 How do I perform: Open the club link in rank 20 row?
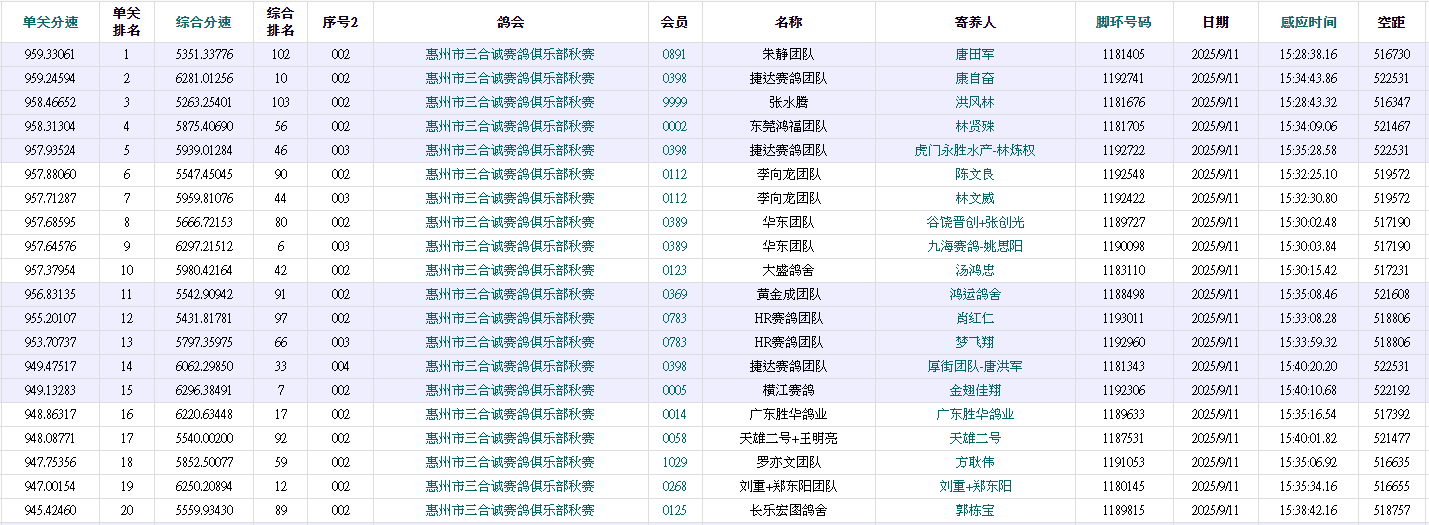510,510
